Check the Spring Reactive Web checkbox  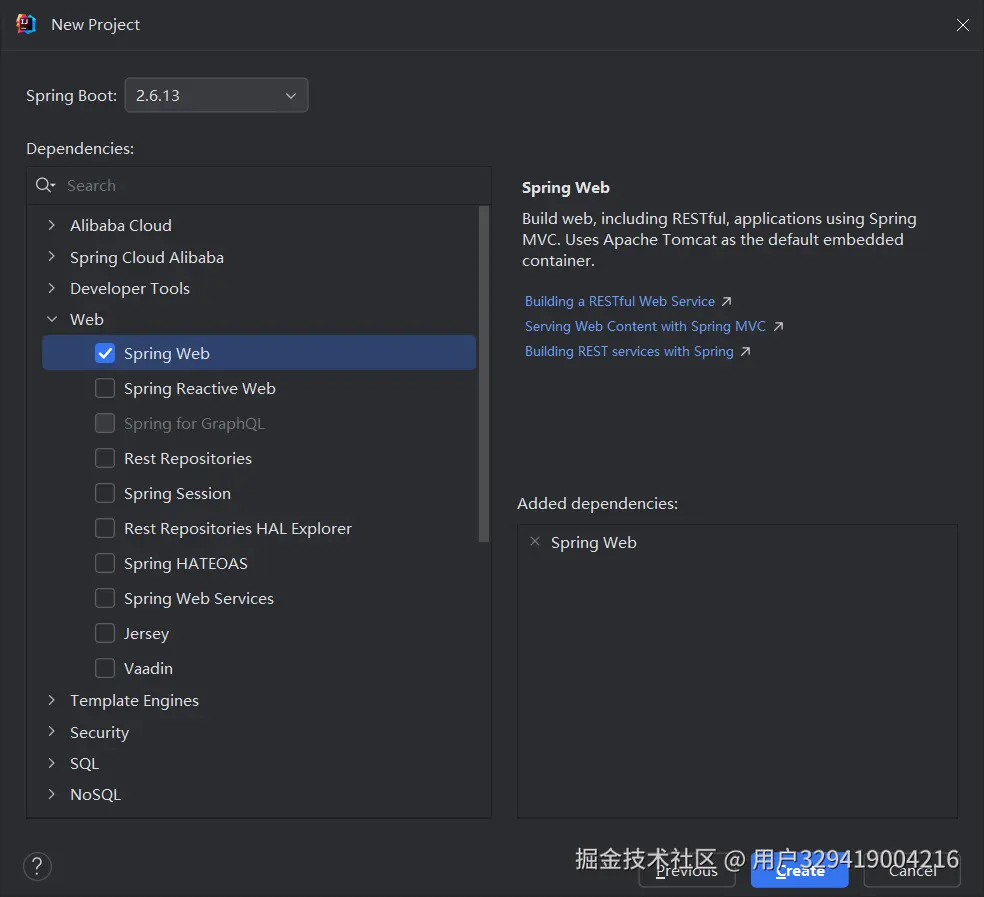coord(105,388)
